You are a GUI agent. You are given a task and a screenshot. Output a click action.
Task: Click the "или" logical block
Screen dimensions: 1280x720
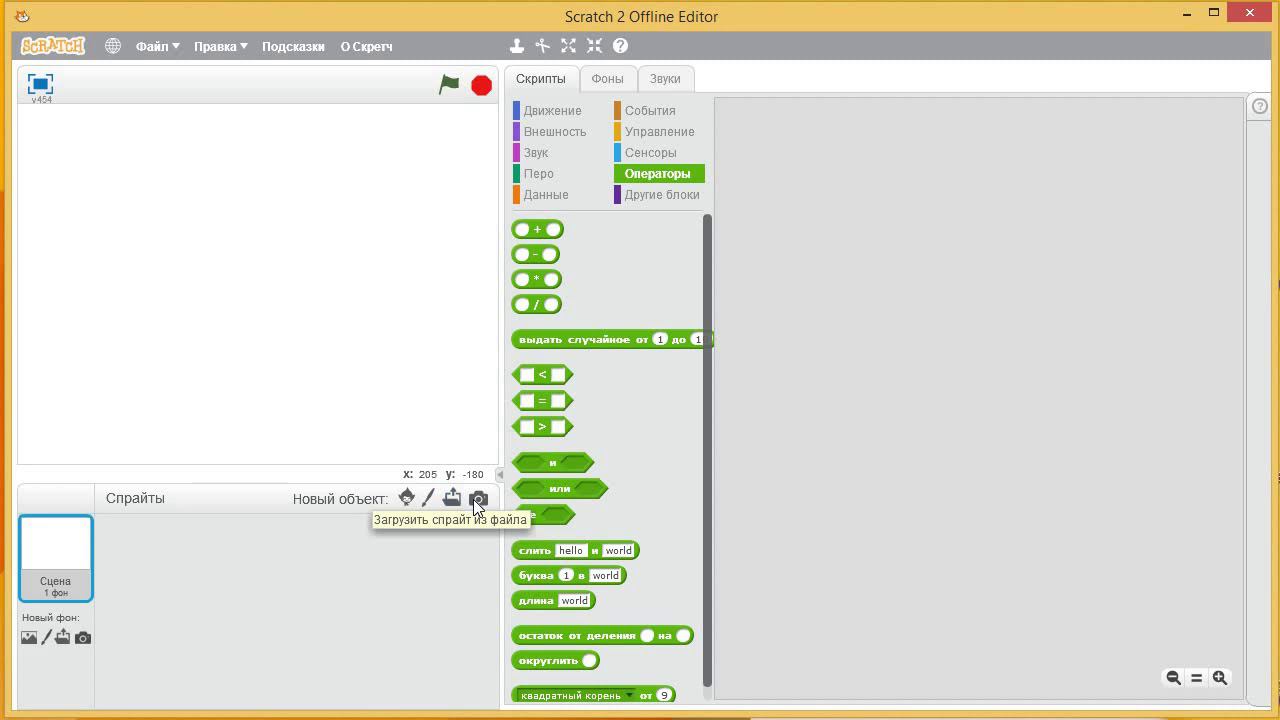pos(560,489)
